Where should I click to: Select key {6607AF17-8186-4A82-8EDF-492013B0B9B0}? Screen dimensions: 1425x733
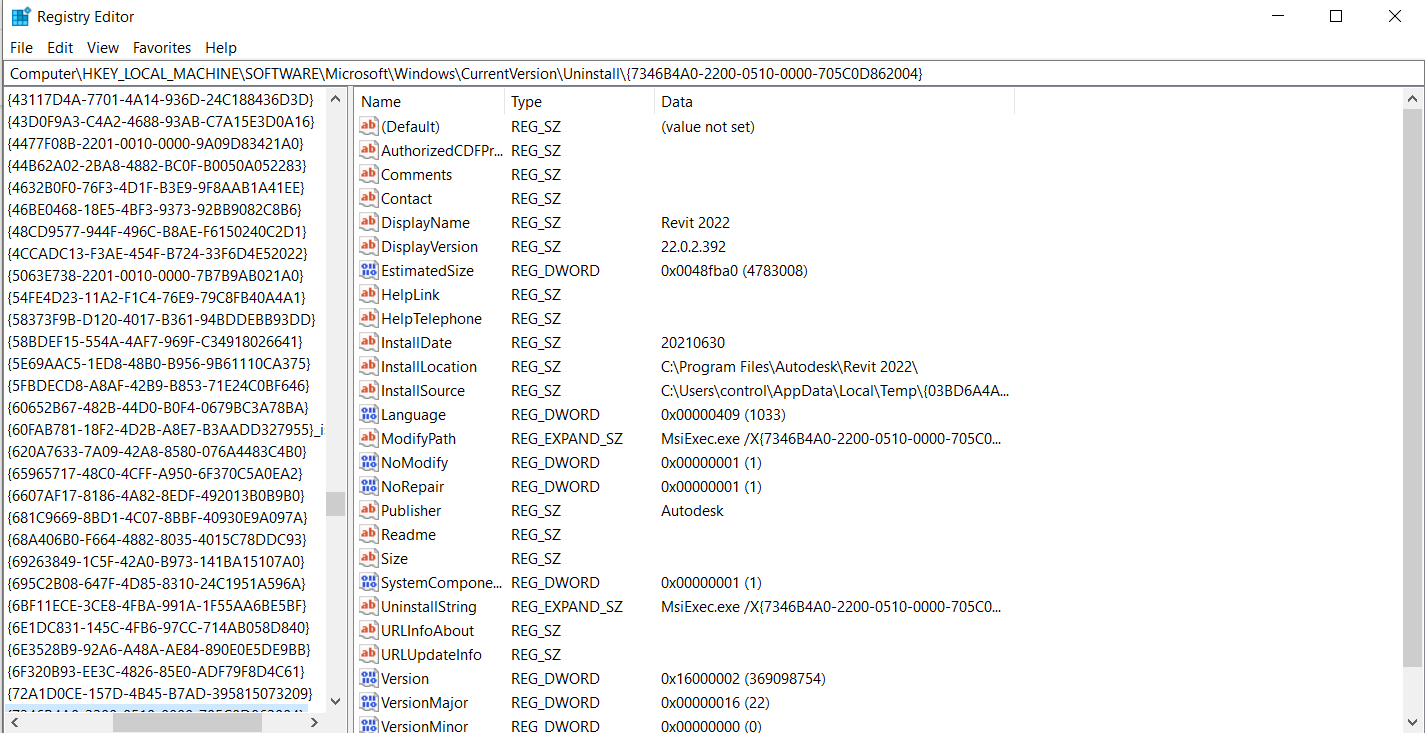coord(155,496)
